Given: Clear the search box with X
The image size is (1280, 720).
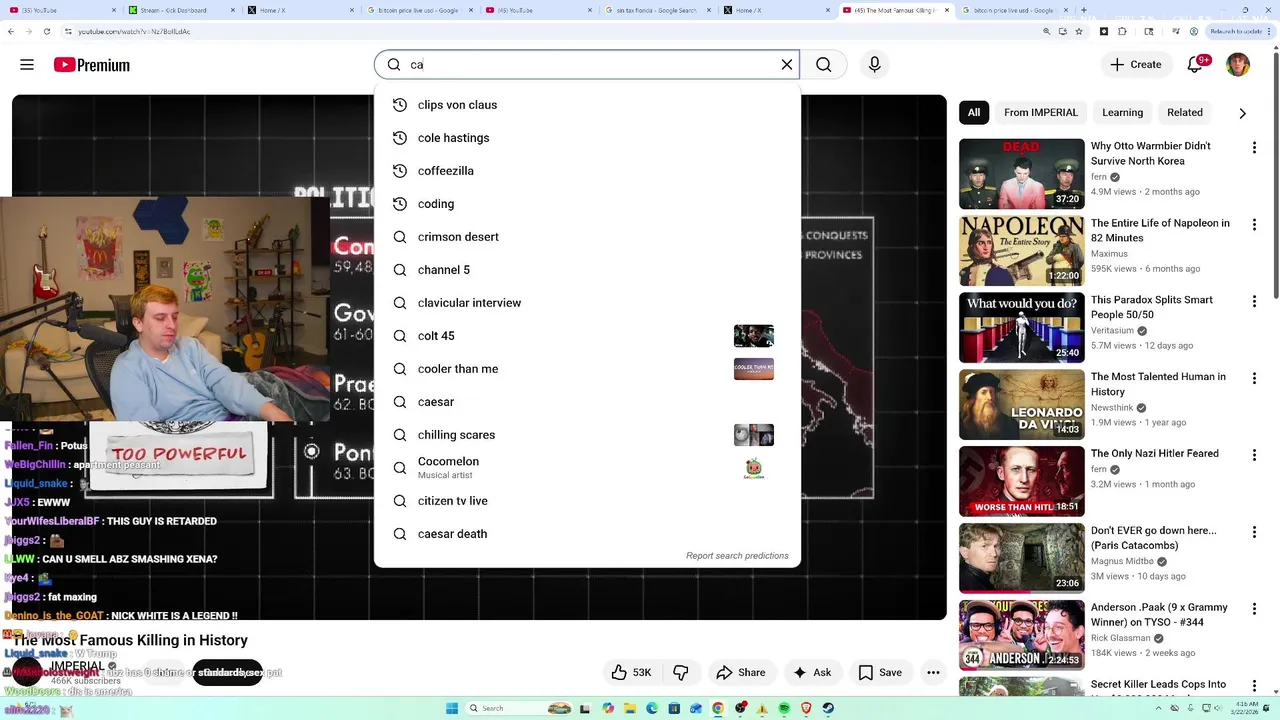Looking at the screenshot, I should point(787,65).
